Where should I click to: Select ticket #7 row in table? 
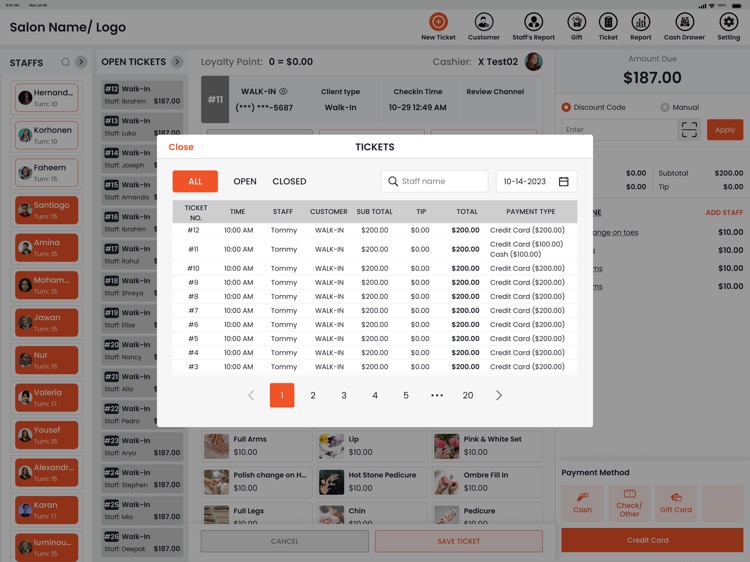[x=375, y=310]
